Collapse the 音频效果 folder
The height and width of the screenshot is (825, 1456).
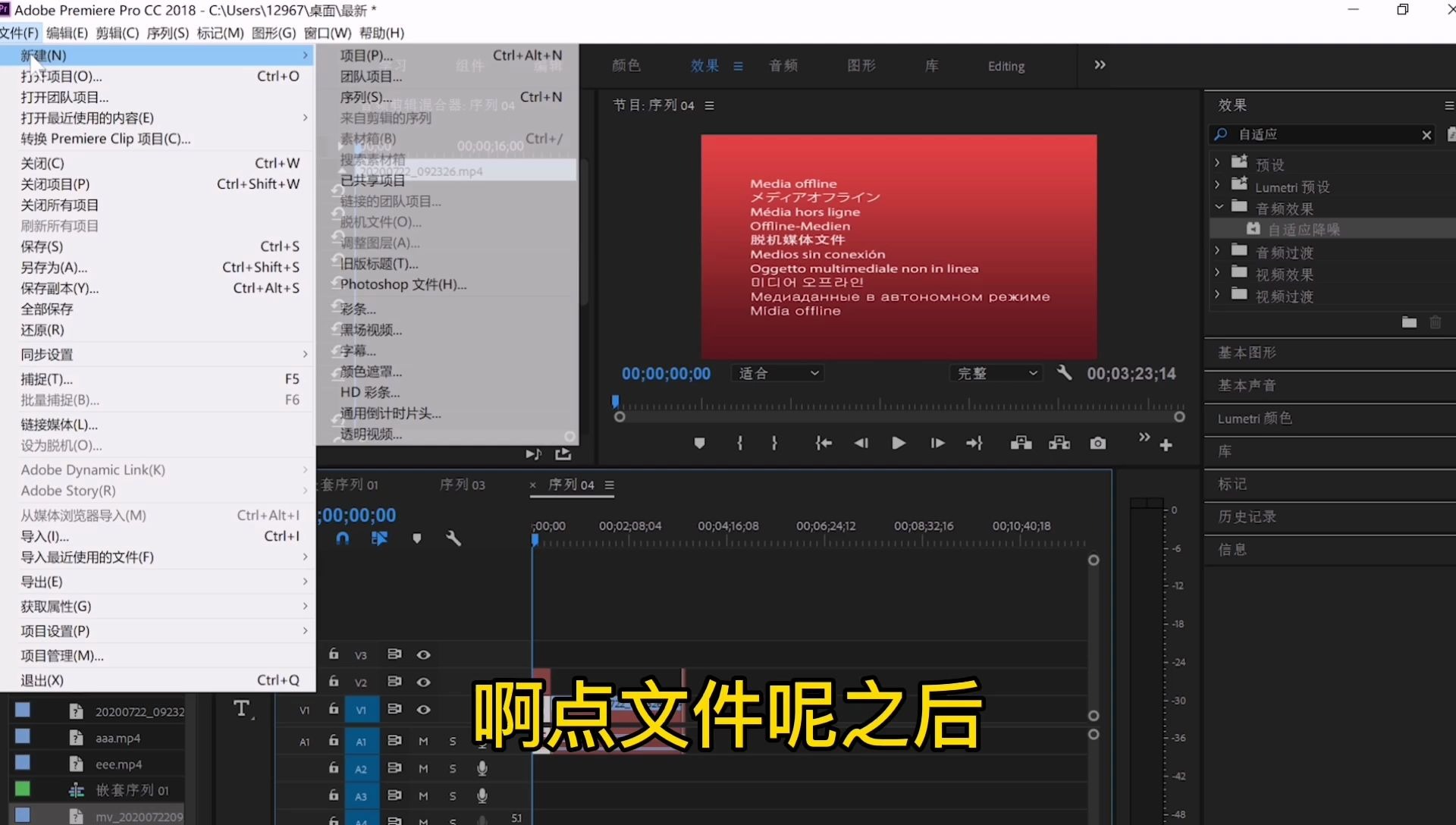[x=1219, y=206]
